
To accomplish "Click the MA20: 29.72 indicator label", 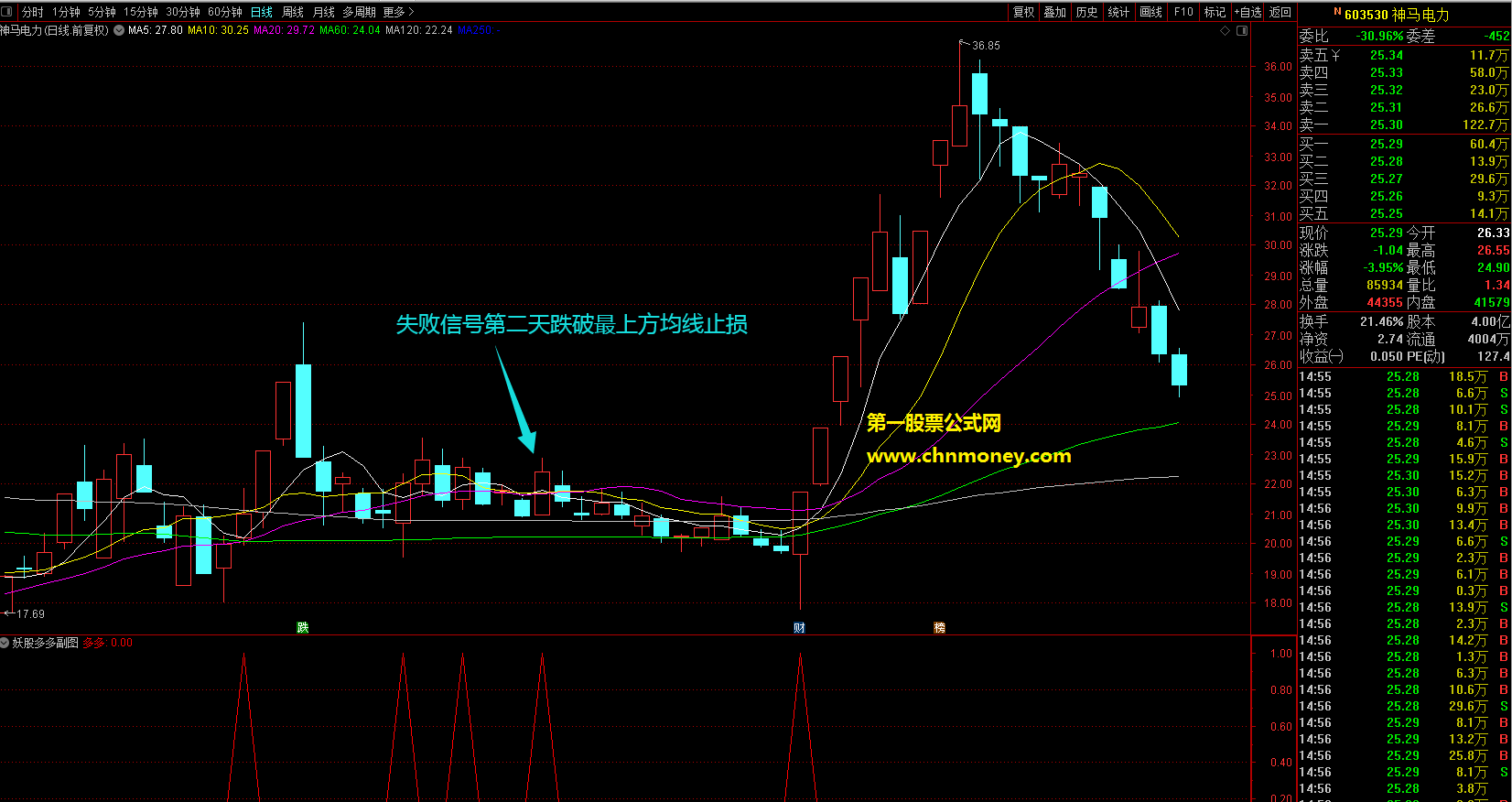I will pyautogui.click(x=284, y=30).
